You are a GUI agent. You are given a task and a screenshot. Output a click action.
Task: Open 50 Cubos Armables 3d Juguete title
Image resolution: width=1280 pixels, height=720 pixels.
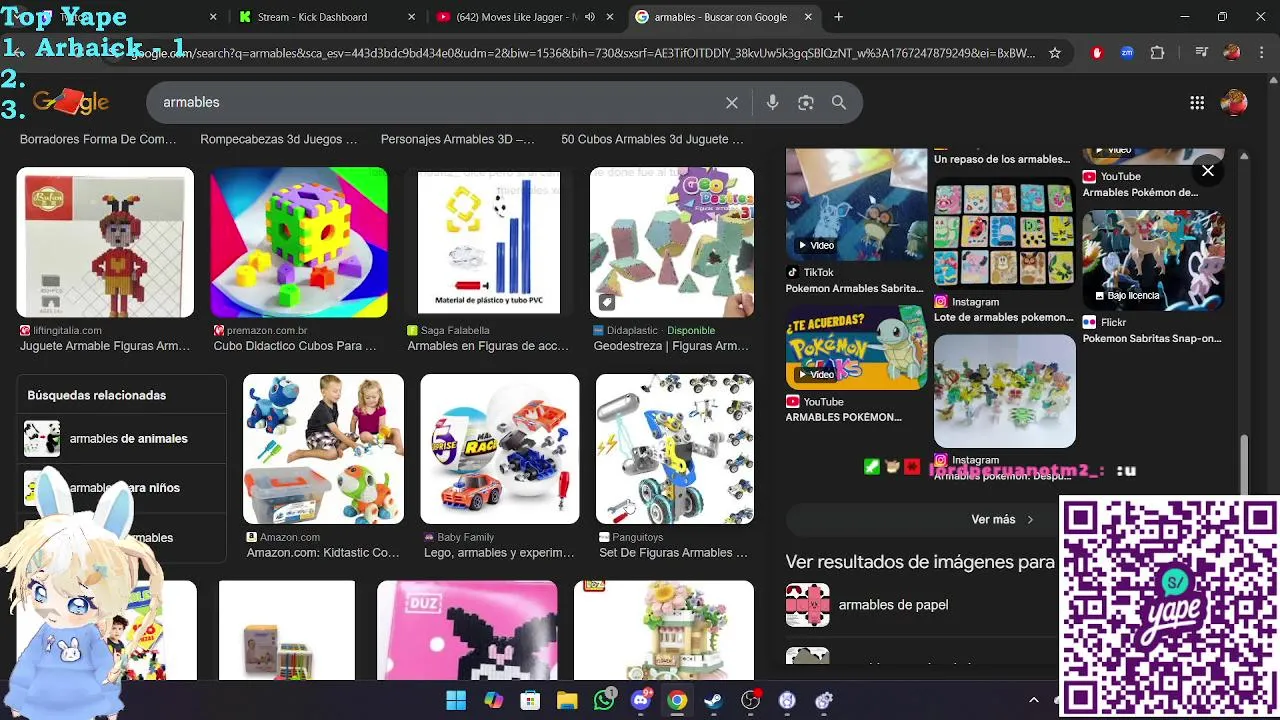652,139
